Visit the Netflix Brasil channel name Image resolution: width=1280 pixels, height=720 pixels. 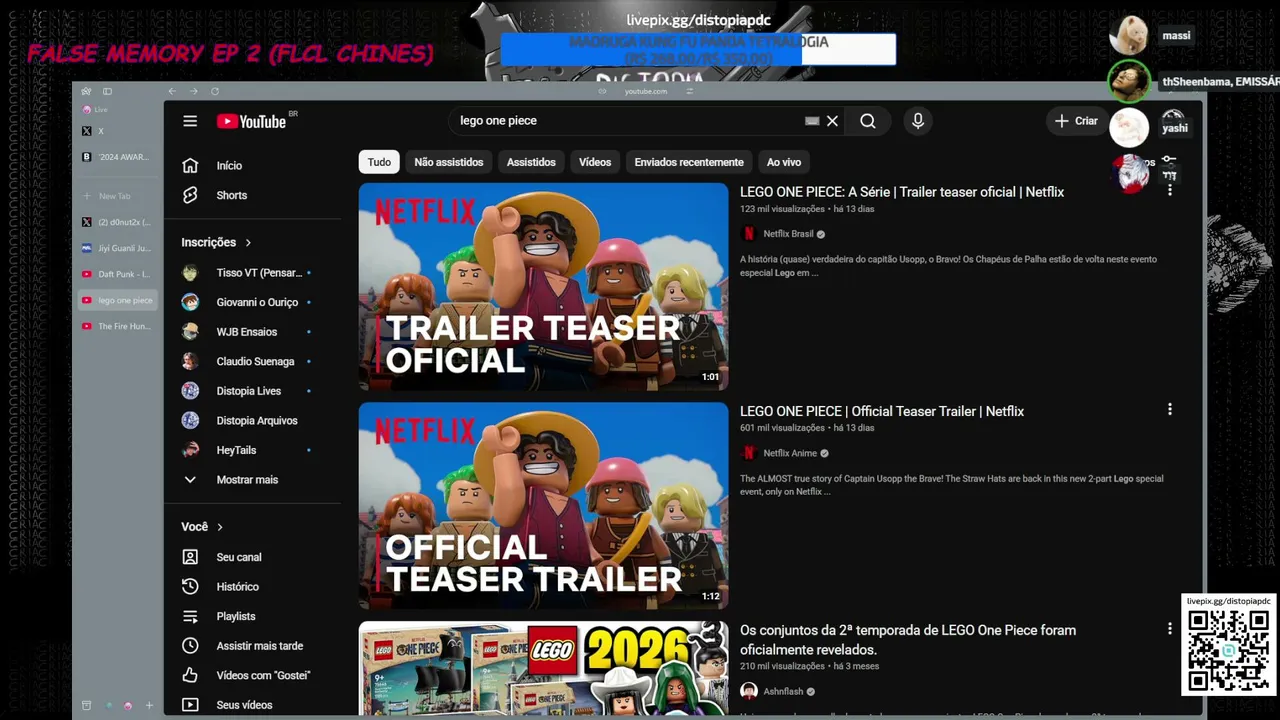pos(788,234)
